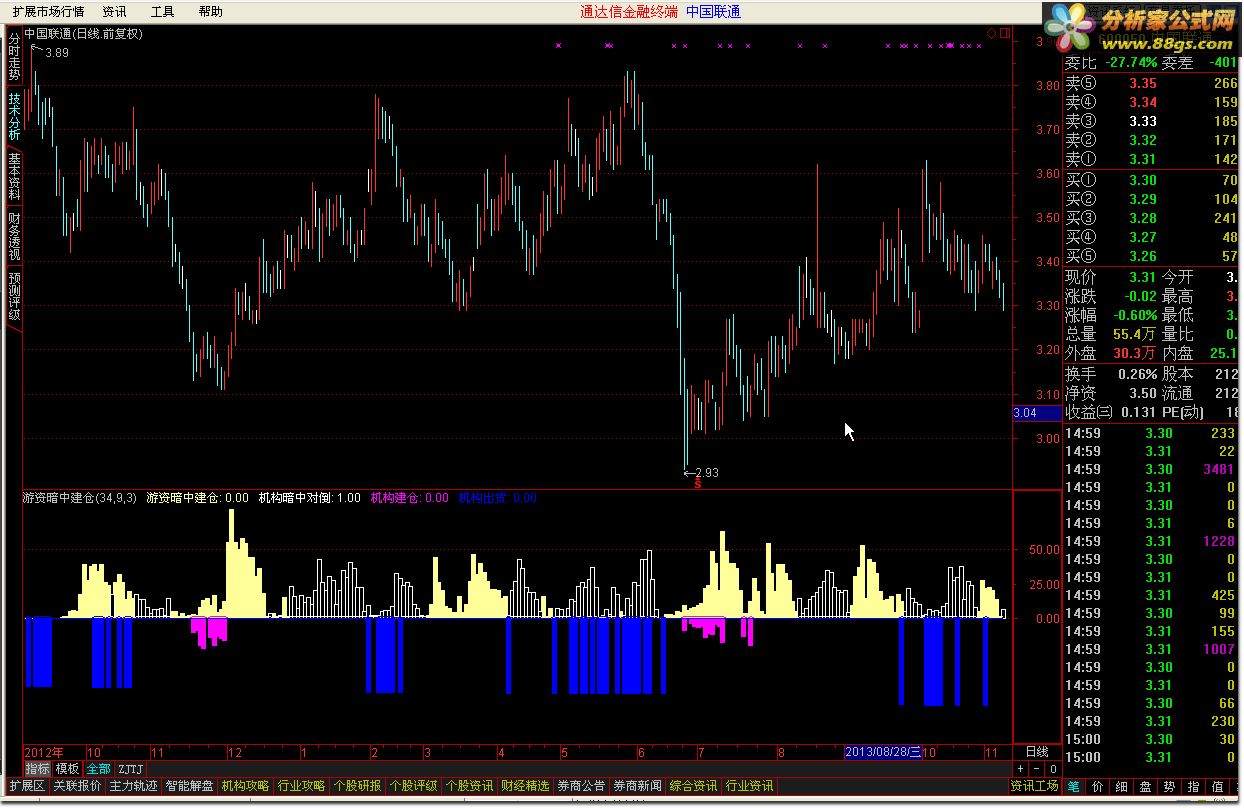Select the 笔 tab under the tick list

[1074, 787]
